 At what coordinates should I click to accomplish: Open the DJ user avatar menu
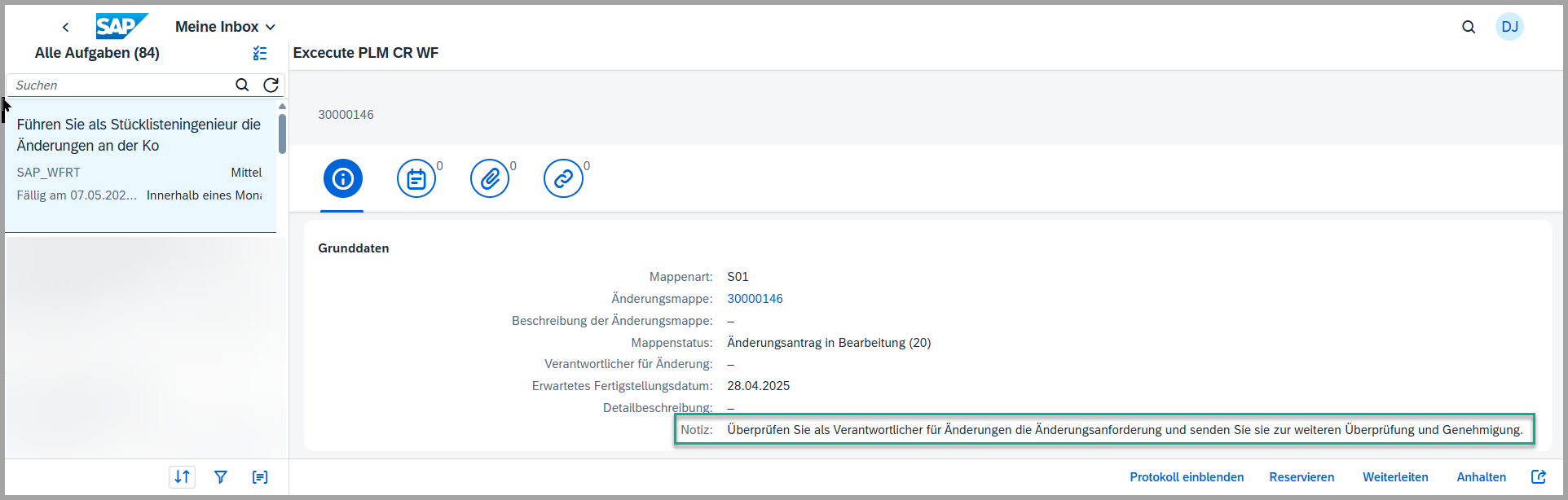pos(1509,27)
